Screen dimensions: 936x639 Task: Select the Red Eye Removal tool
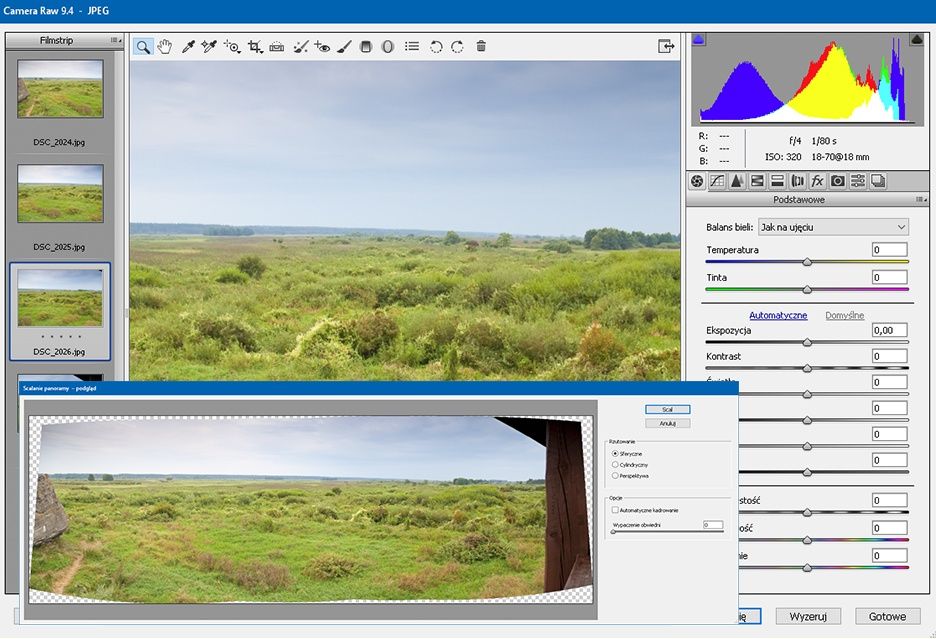[x=322, y=47]
